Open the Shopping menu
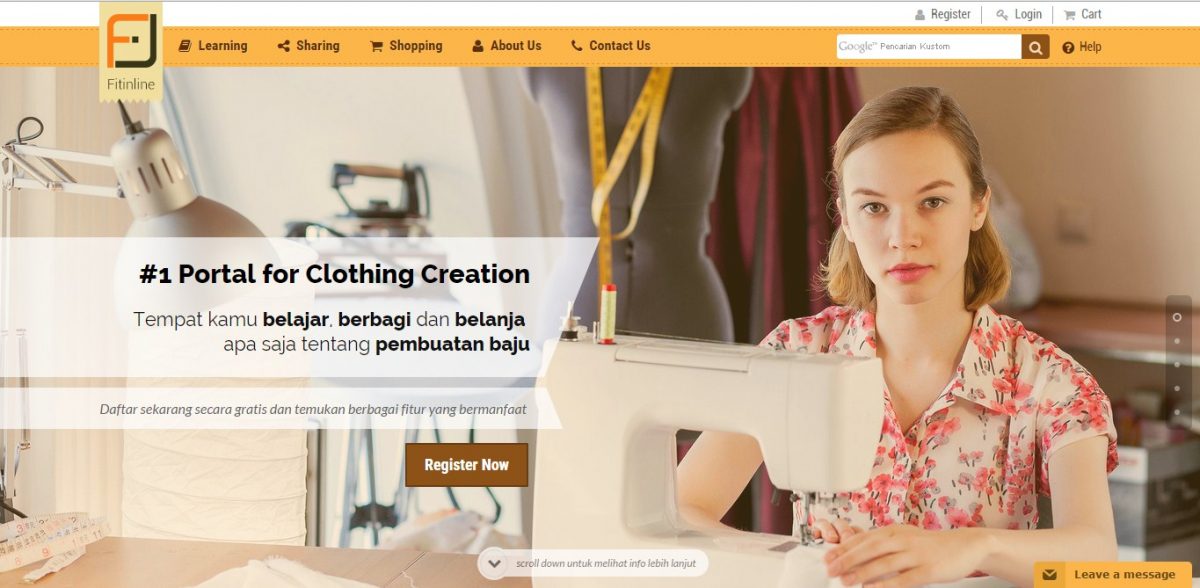The image size is (1200, 588). [406, 46]
